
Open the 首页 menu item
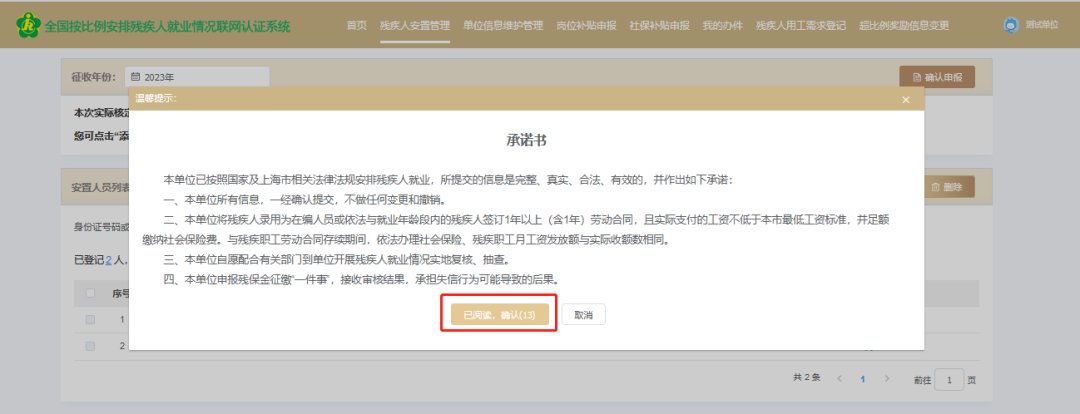tap(357, 25)
